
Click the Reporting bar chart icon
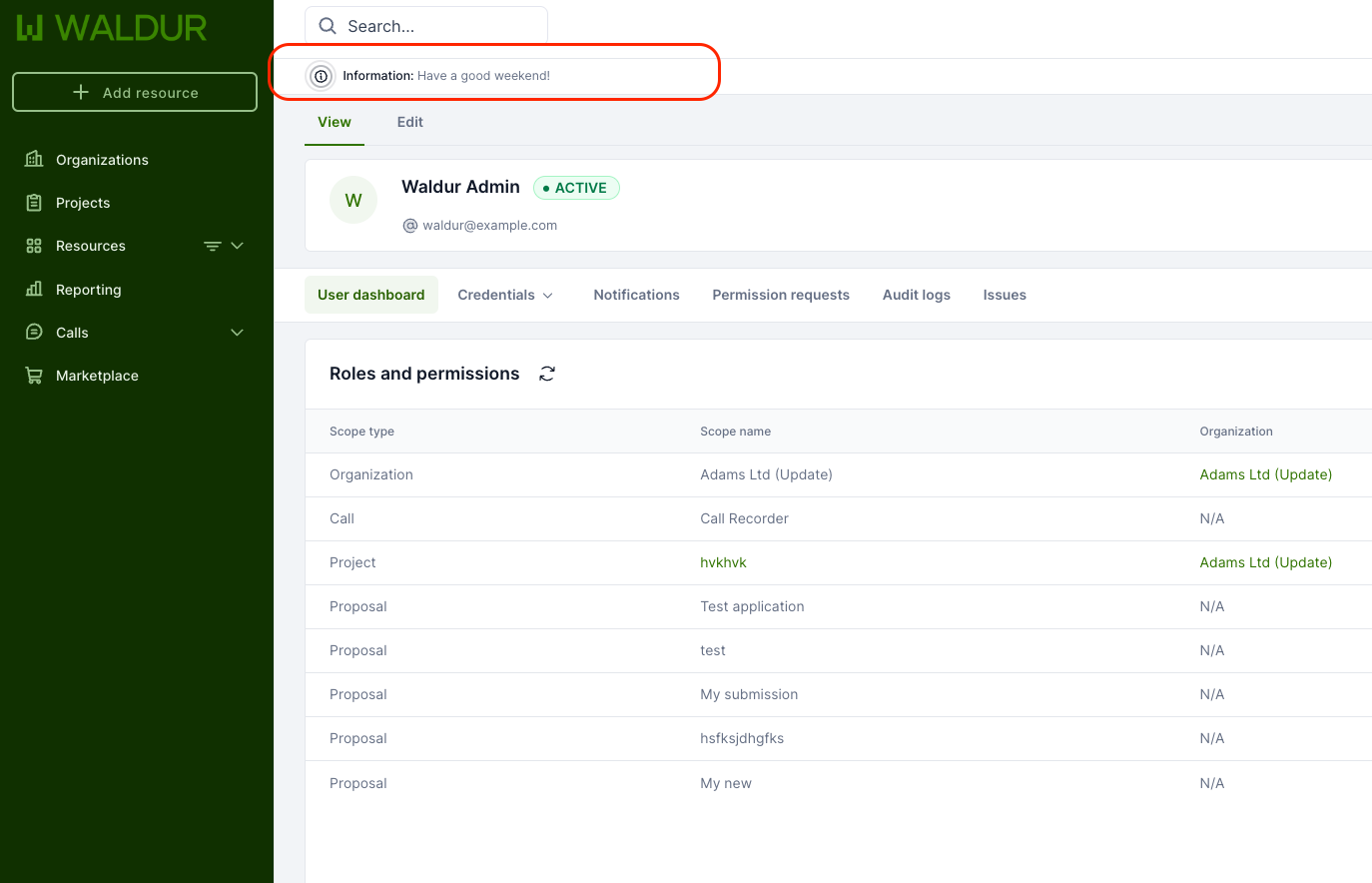click(x=34, y=290)
